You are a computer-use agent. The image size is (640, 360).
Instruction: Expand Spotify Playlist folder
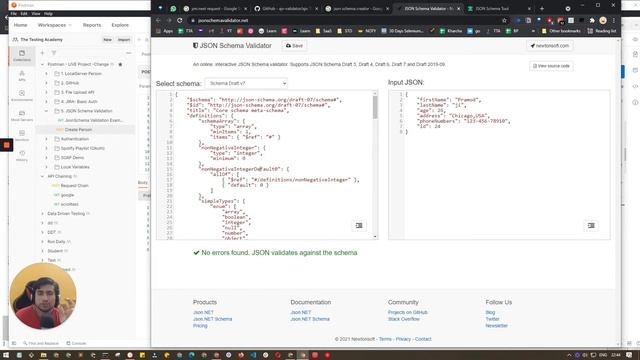47,148
